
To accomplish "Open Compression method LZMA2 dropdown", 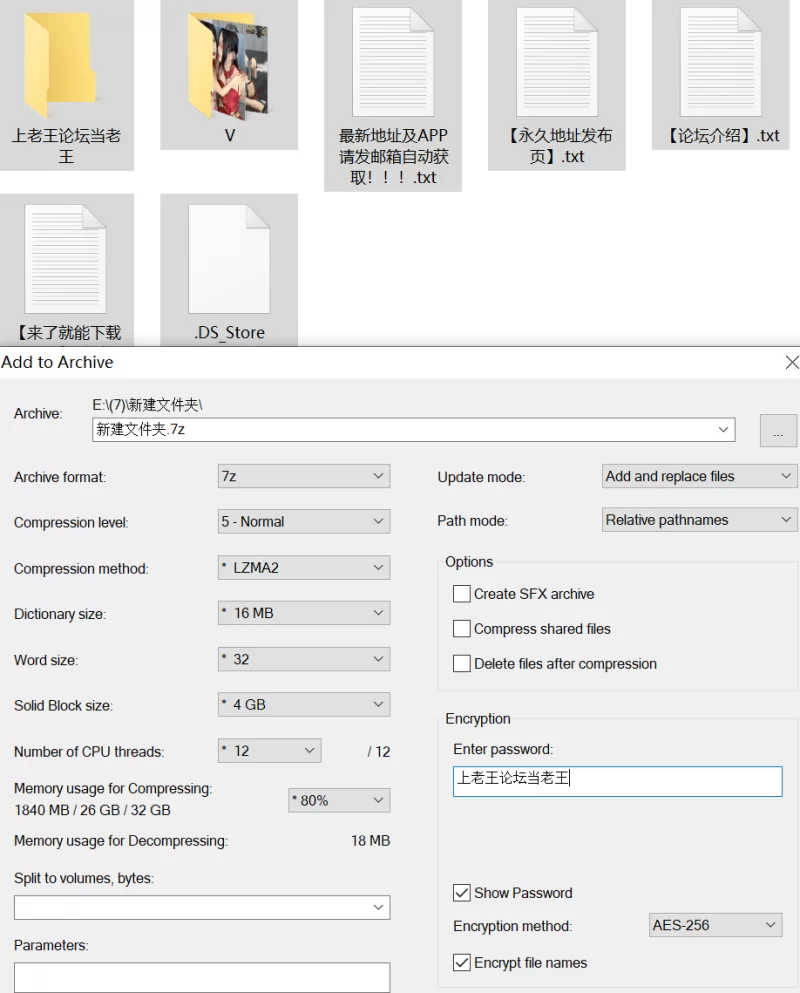I will [x=304, y=567].
